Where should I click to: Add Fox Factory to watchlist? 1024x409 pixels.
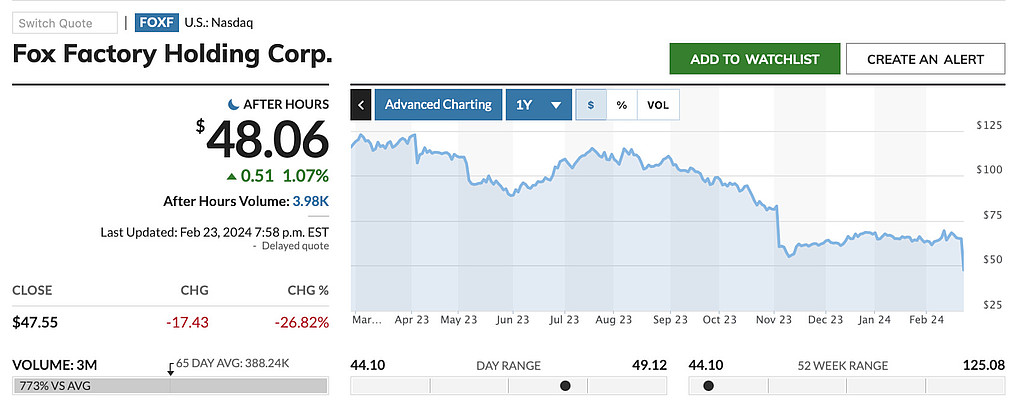754,59
